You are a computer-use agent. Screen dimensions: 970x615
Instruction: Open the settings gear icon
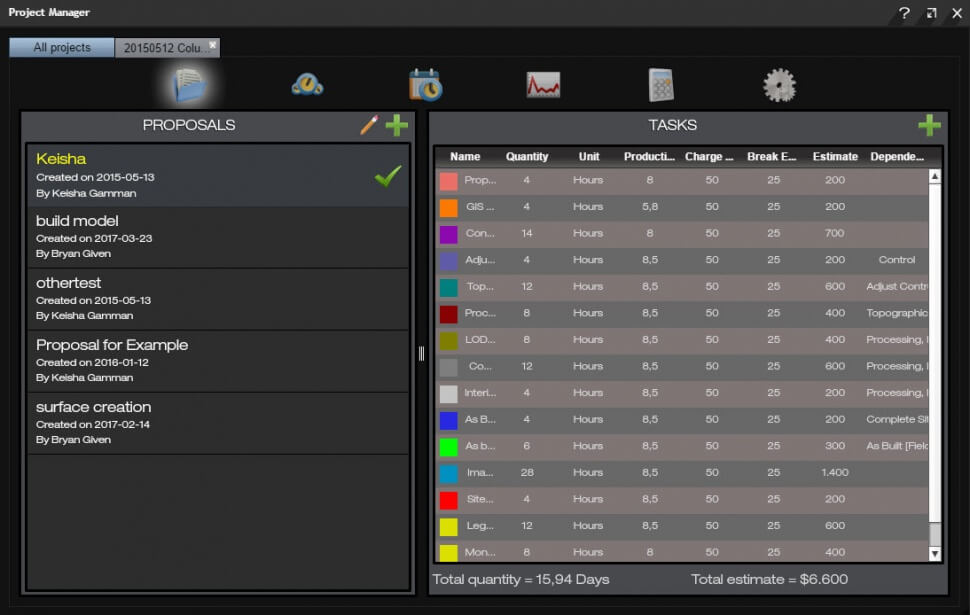[x=779, y=85]
